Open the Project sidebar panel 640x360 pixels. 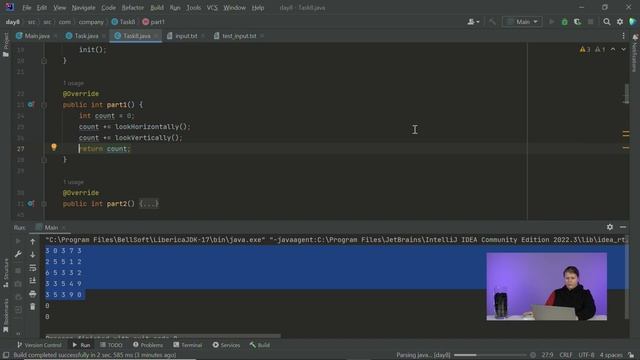5,45
